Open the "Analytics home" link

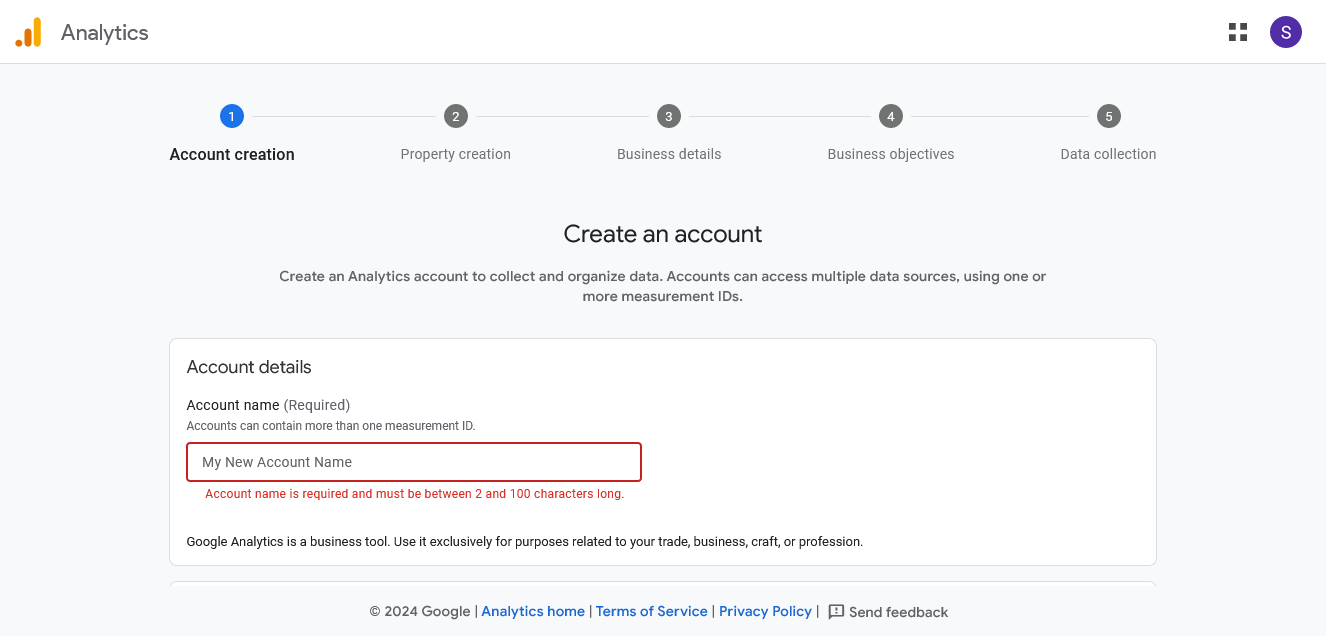pos(533,611)
